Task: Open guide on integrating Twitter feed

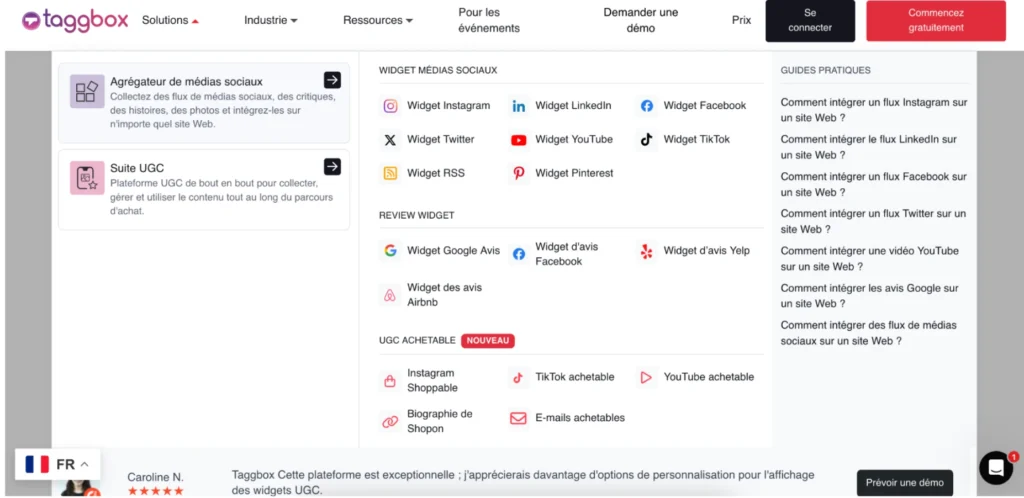Action: click(873, 222)
